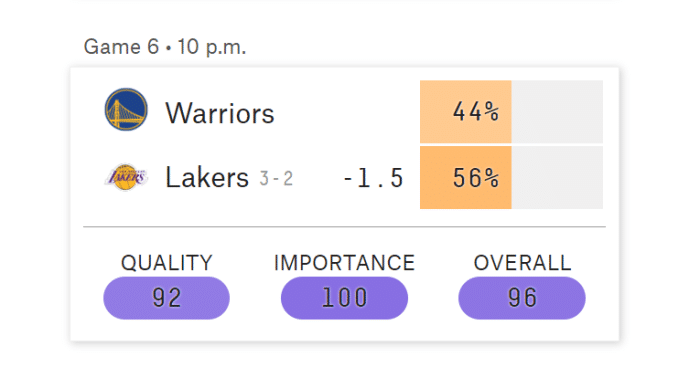Image resolution: width=700 pixels, height=367 pixels.
Task: Click the OVERALL label
Action: [x=522, y=263]
